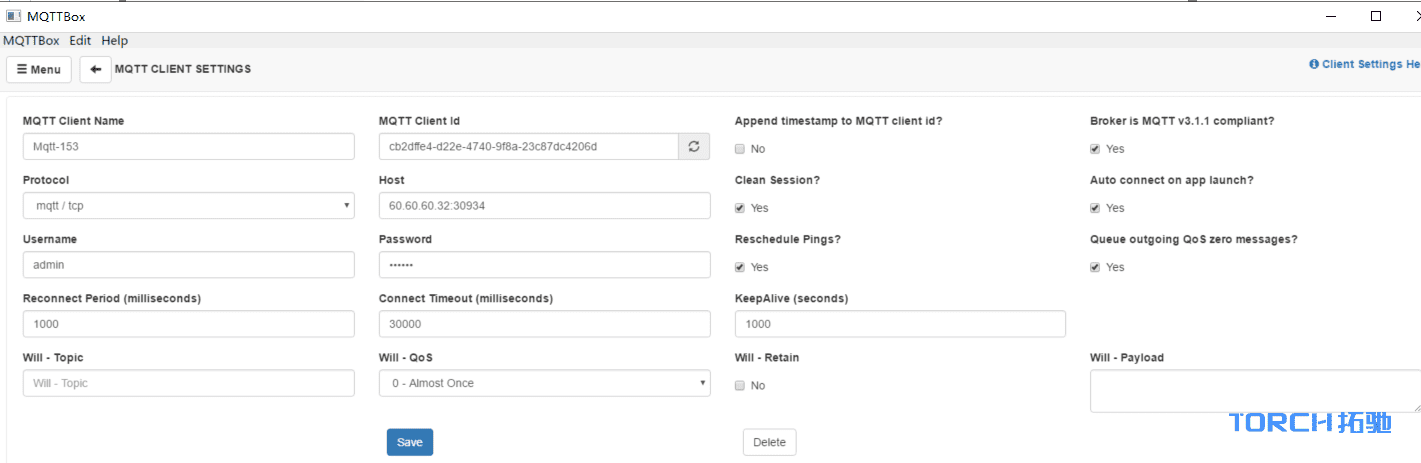Open the Help menu
Viewport: 1421px width, 463px height.
pos(115,41)
